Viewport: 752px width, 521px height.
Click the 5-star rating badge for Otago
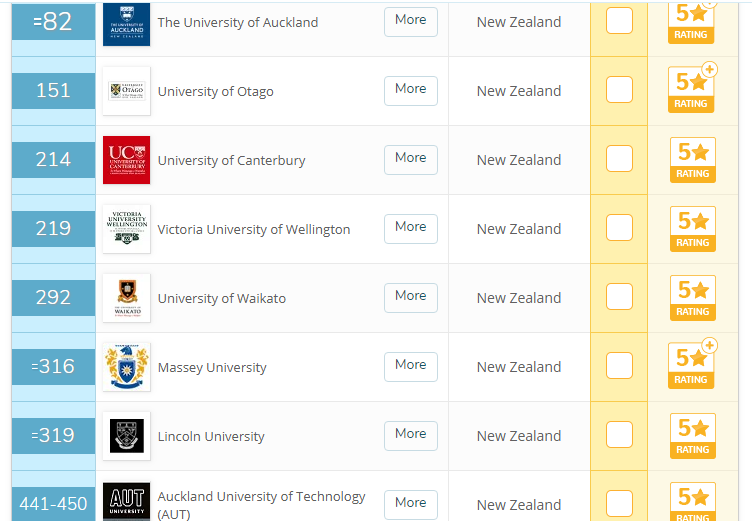click(x=691, y=90)
